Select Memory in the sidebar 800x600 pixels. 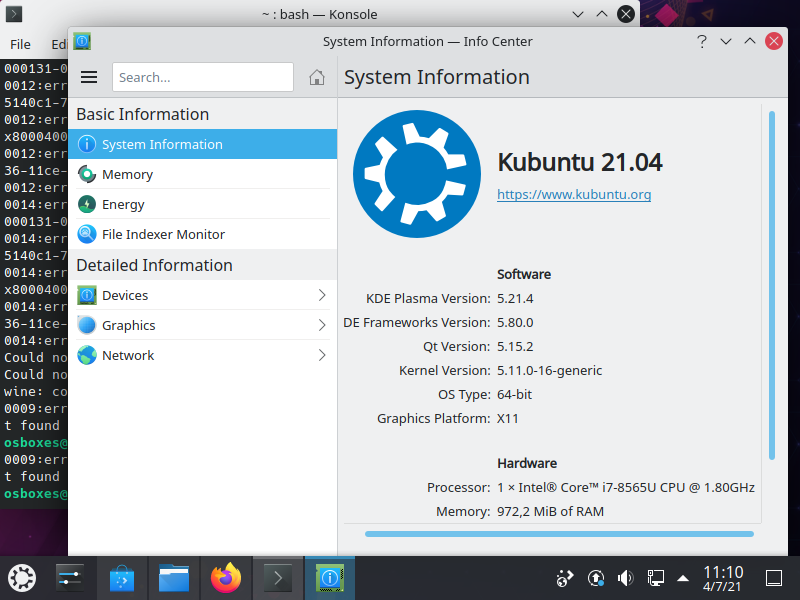coord(127,174)
